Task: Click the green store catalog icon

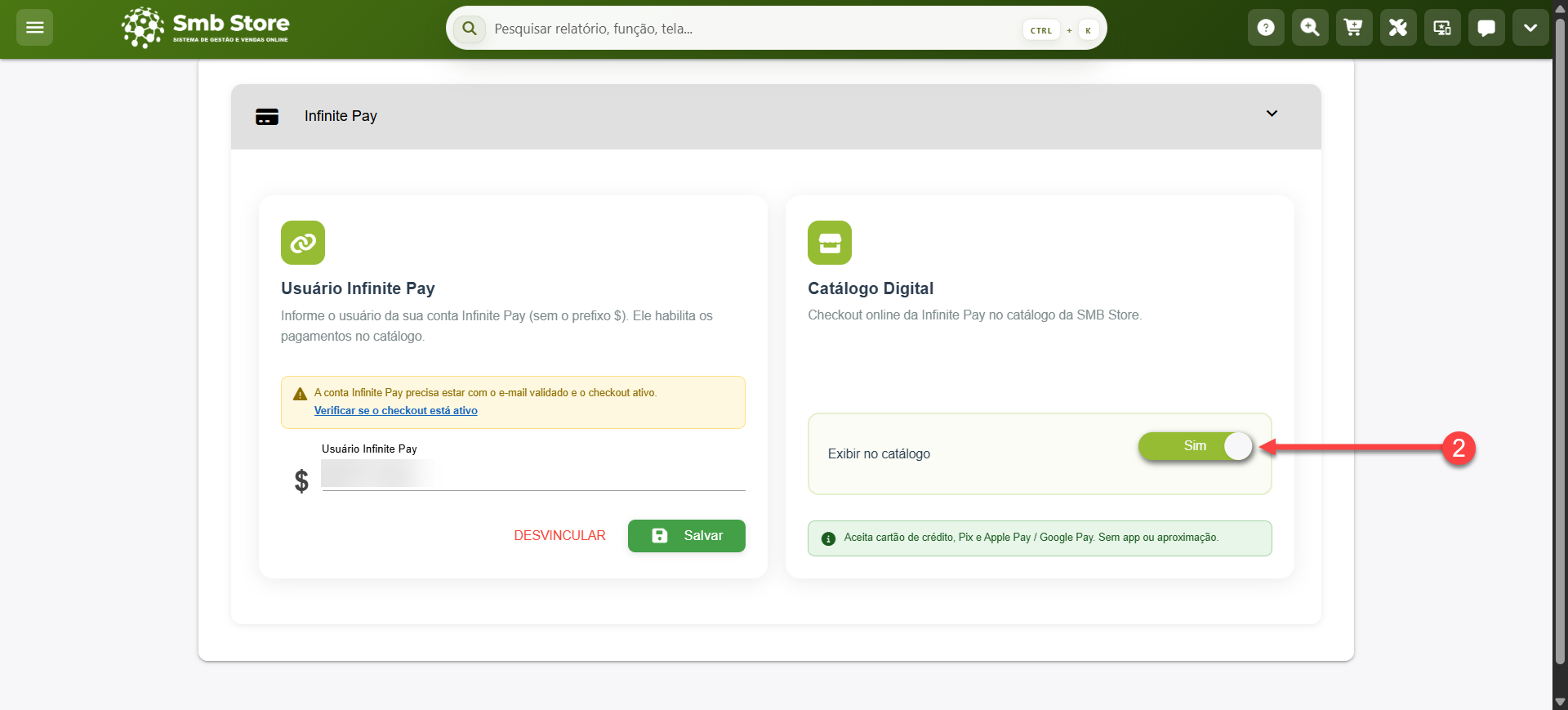Action: pos(830,243)
